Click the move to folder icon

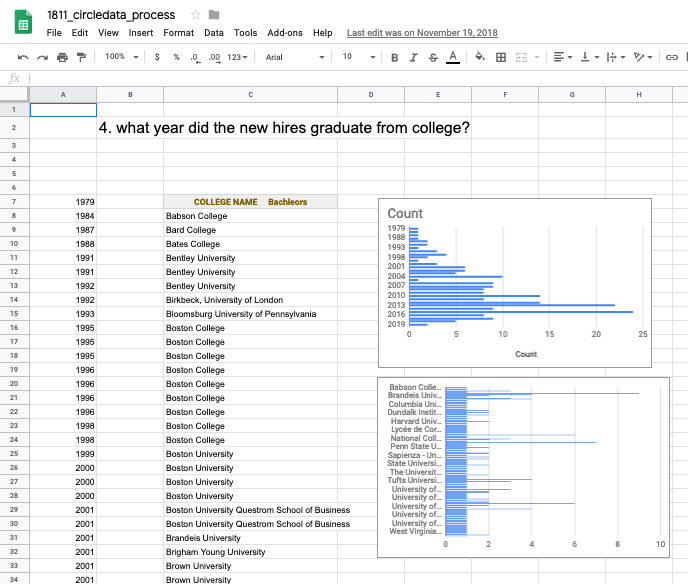(x=214, y=15)
